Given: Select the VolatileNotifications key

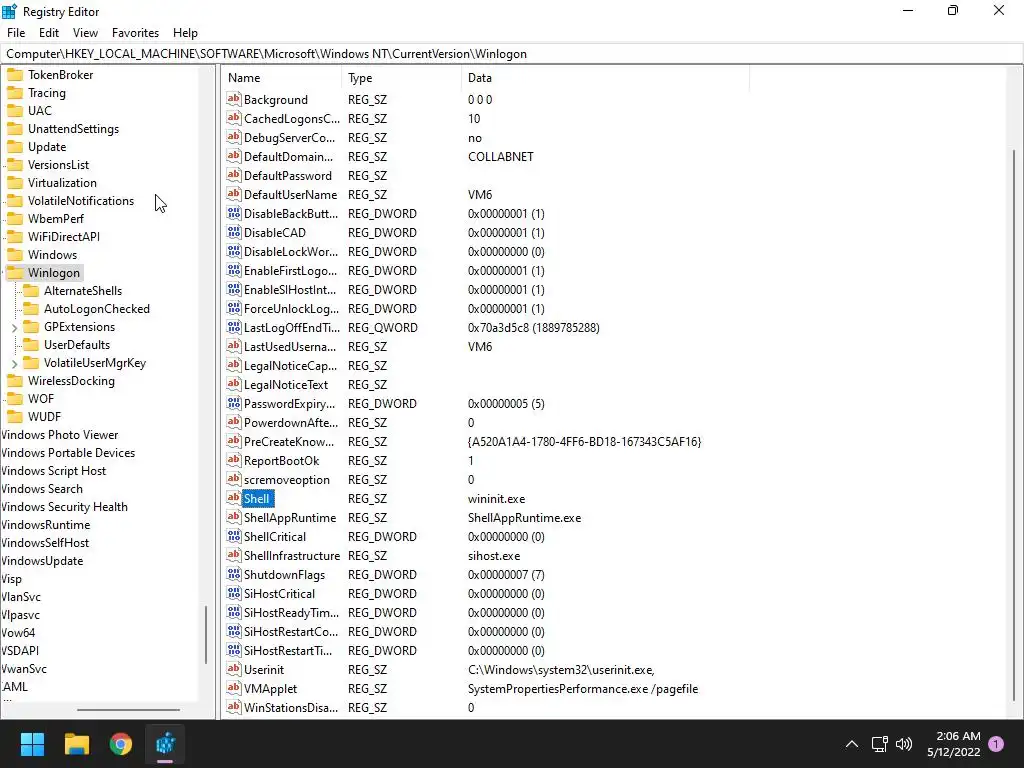Looking at the screenshot, I should click(81, 200).
